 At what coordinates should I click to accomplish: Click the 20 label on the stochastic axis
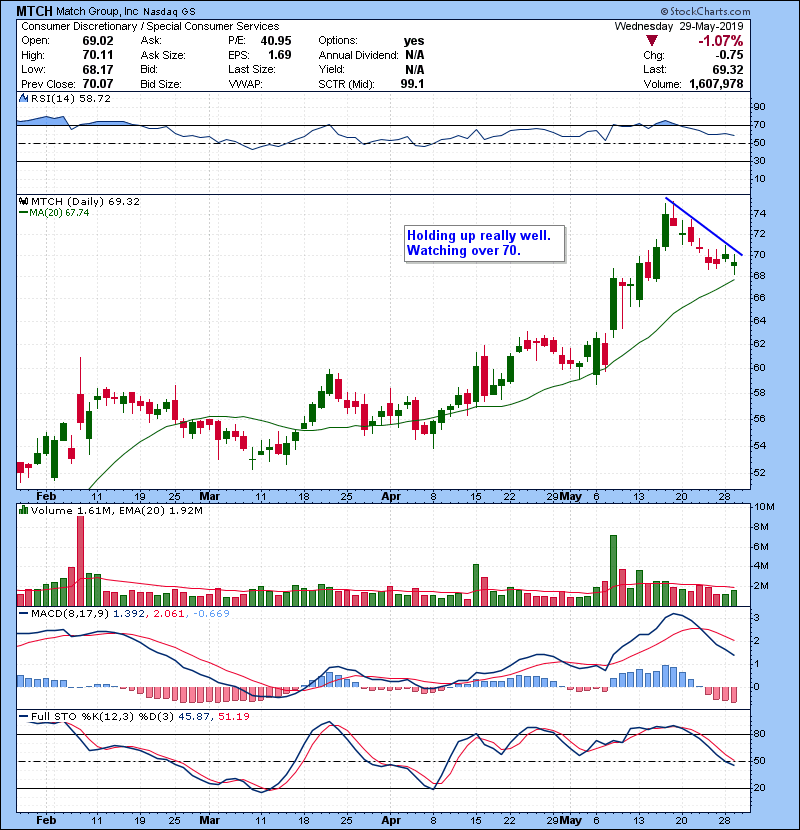pos(759,788)
